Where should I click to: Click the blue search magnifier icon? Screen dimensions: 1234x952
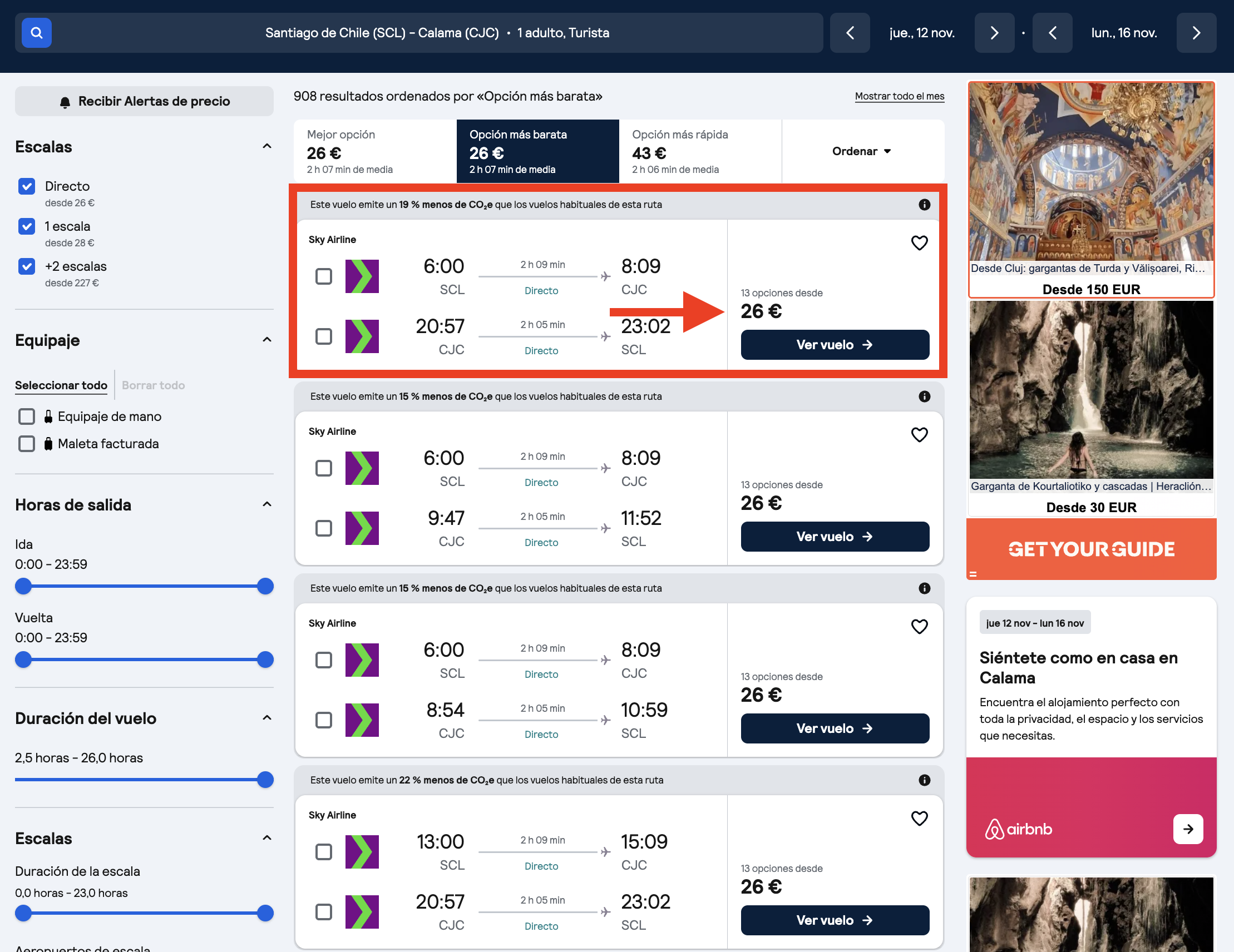36,33
